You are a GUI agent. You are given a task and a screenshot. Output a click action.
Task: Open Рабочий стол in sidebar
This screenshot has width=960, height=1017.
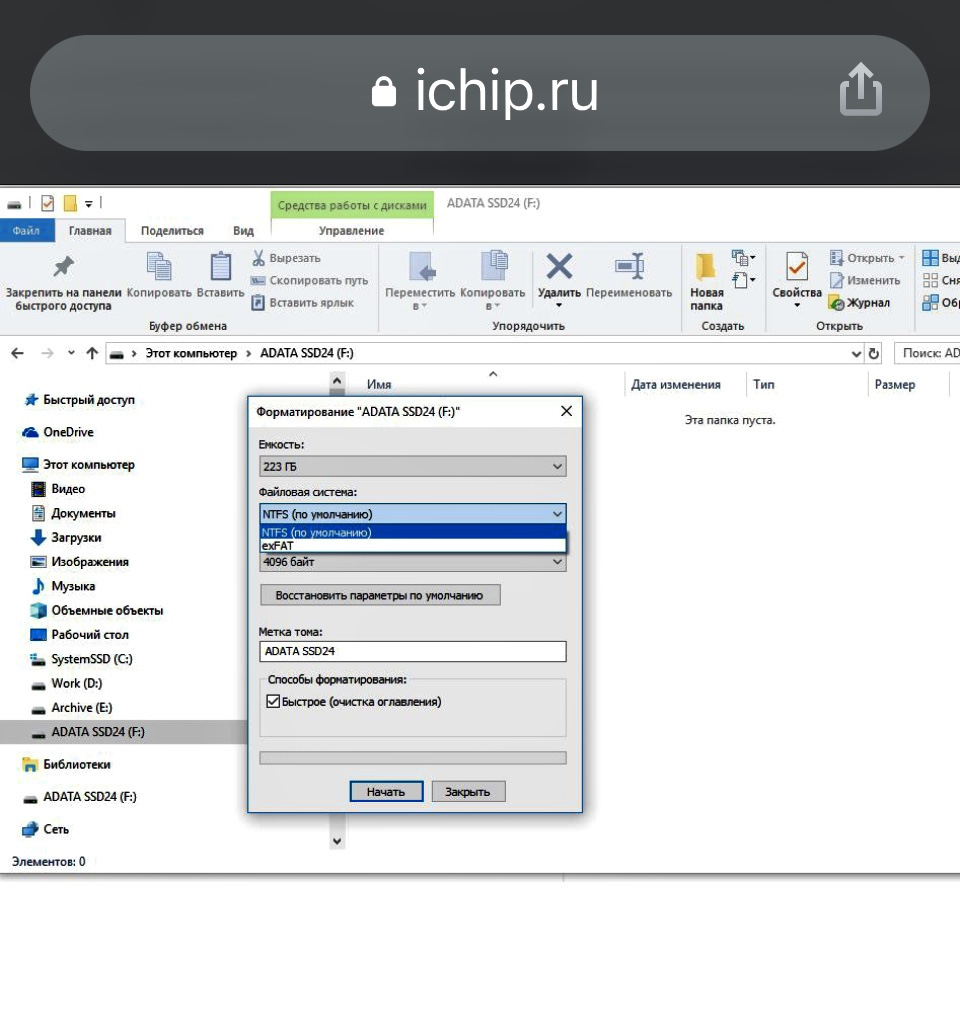point(80,635)
